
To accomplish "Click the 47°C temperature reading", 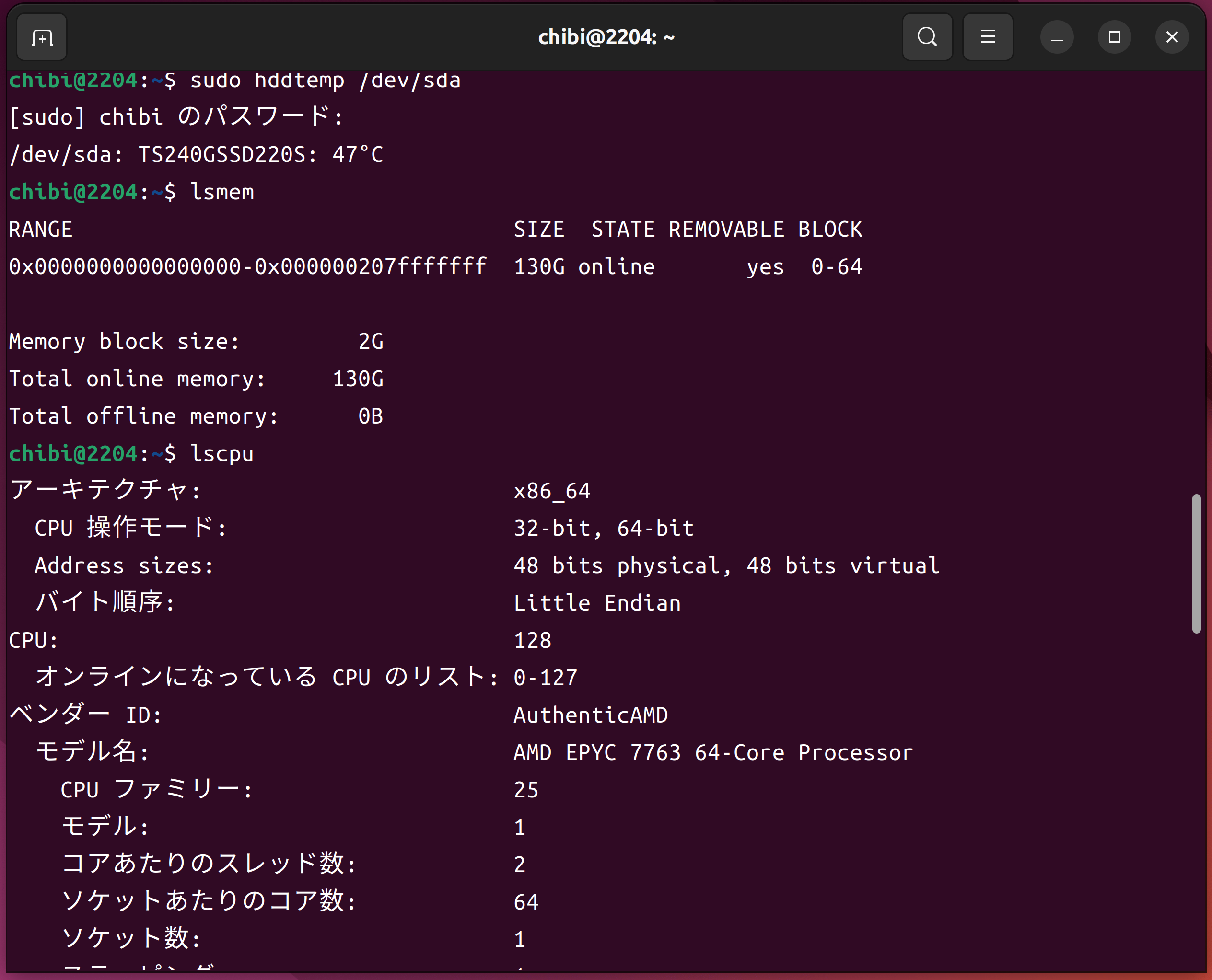I will pos(358,155).
